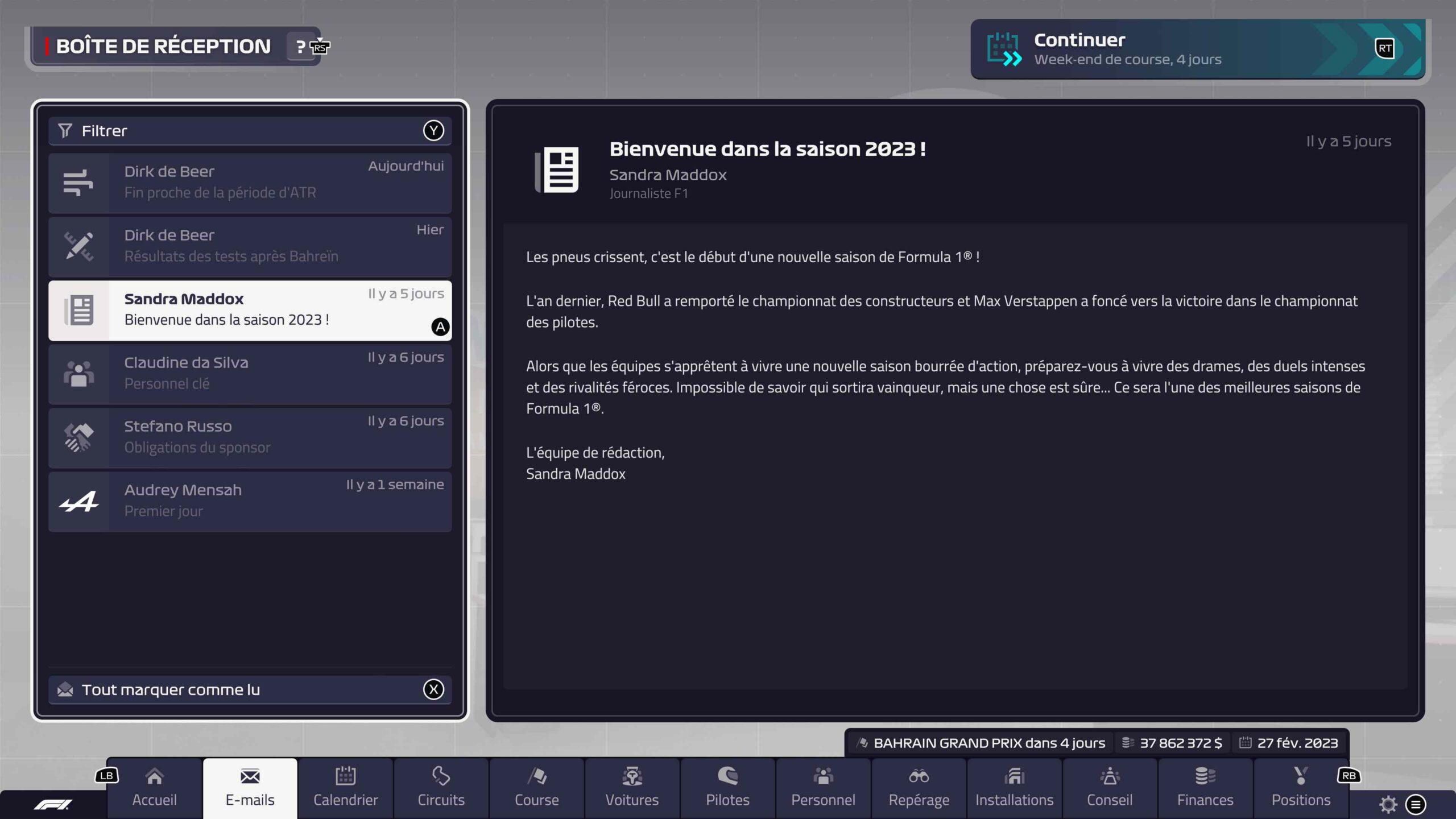
Task: Click the RT trigger icon on Continuer
Action: [x=1385, y=48]
